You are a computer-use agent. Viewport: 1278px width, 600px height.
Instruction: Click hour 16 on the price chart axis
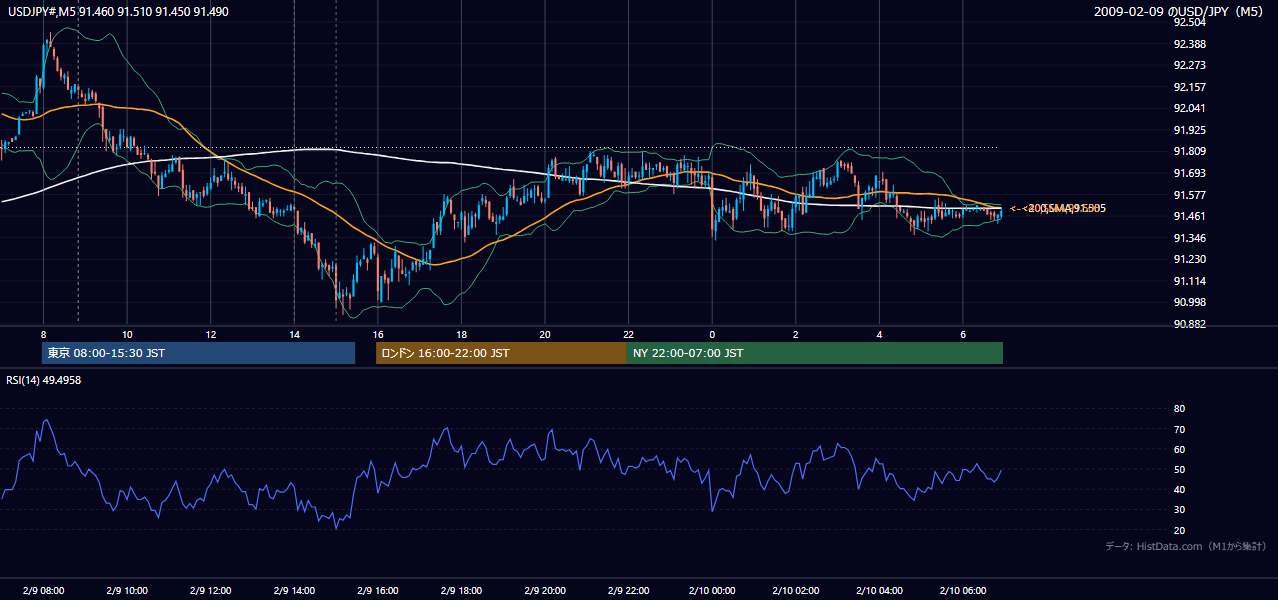(378, 334)
